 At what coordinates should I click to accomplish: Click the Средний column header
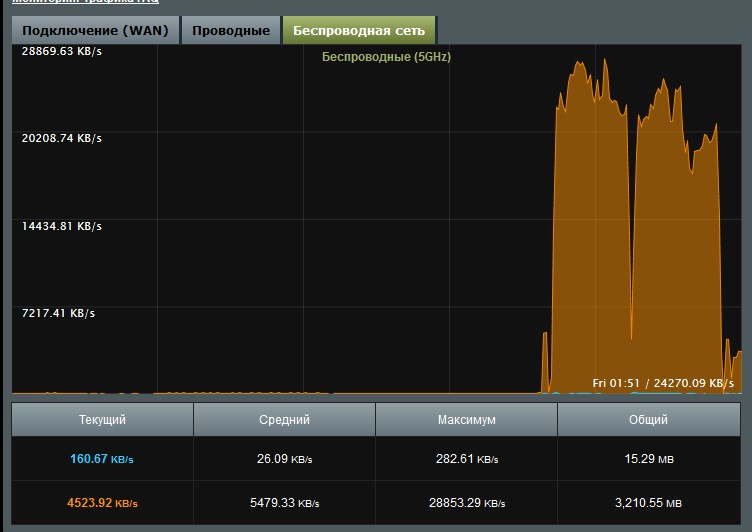284,420
